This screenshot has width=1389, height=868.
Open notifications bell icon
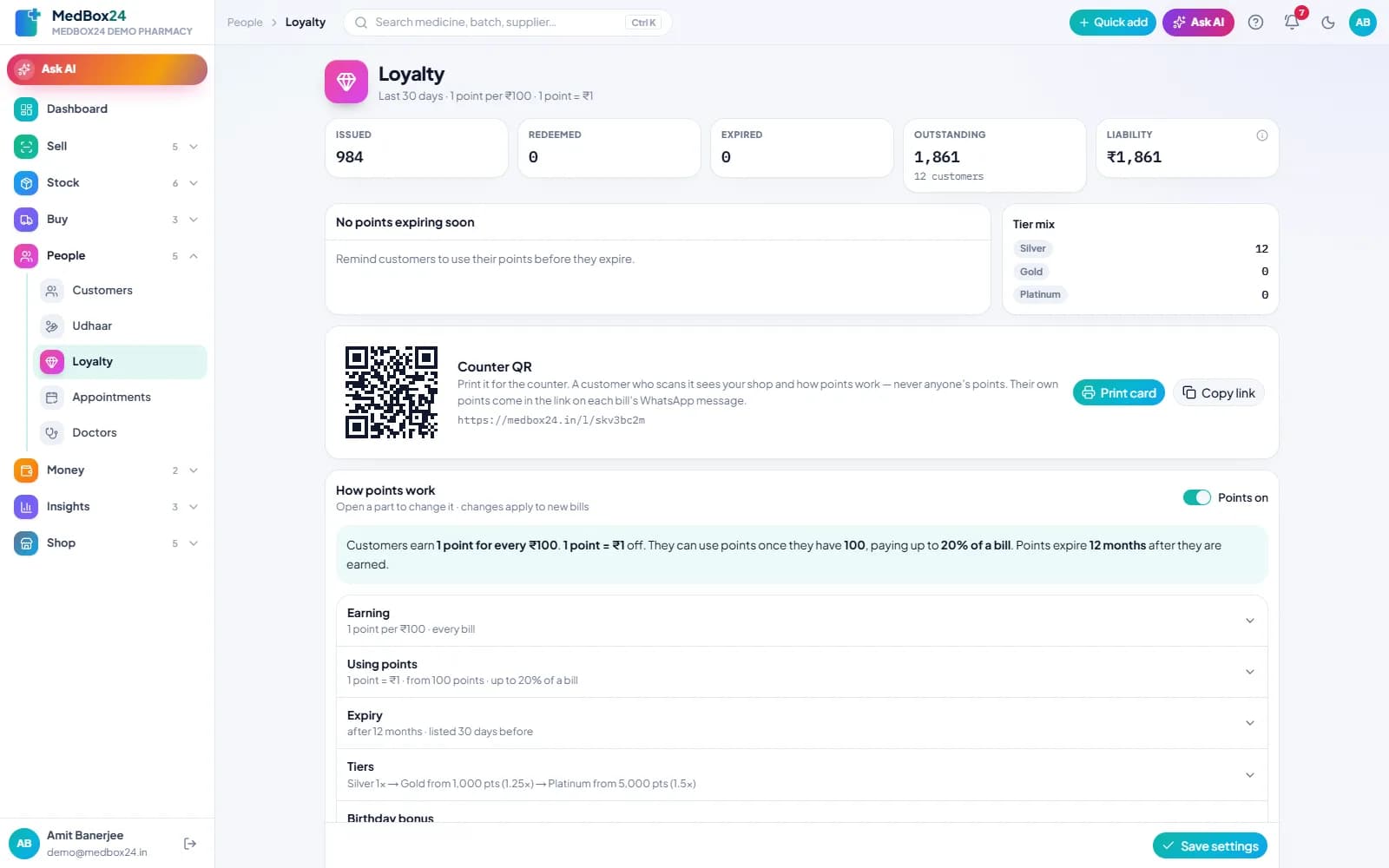coord(1292,23)
